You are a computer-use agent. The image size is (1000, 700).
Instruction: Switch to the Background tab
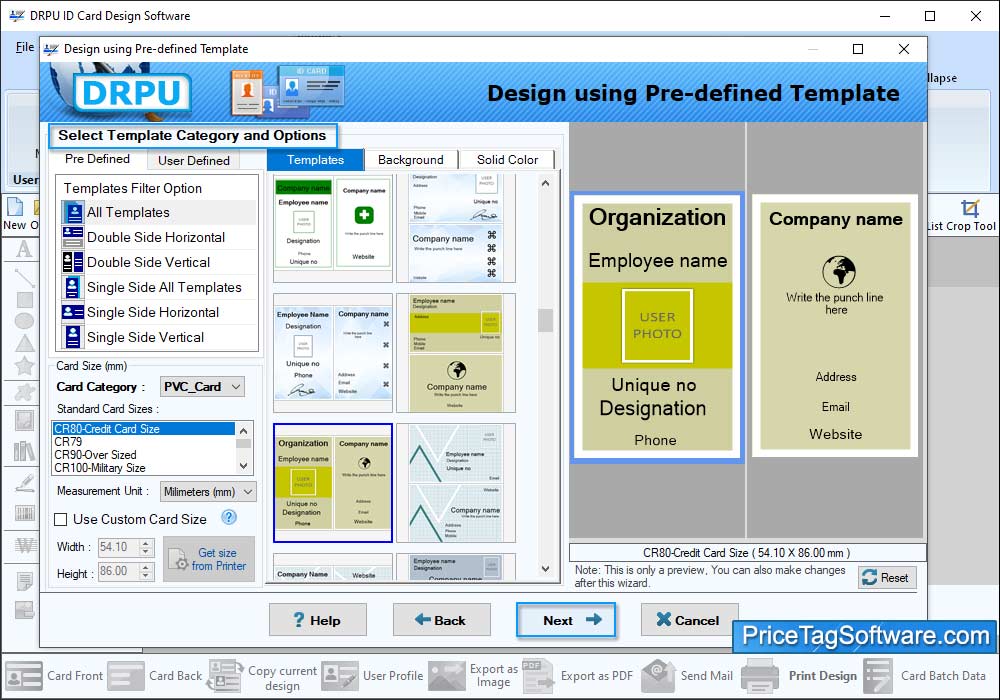(411, 160)
